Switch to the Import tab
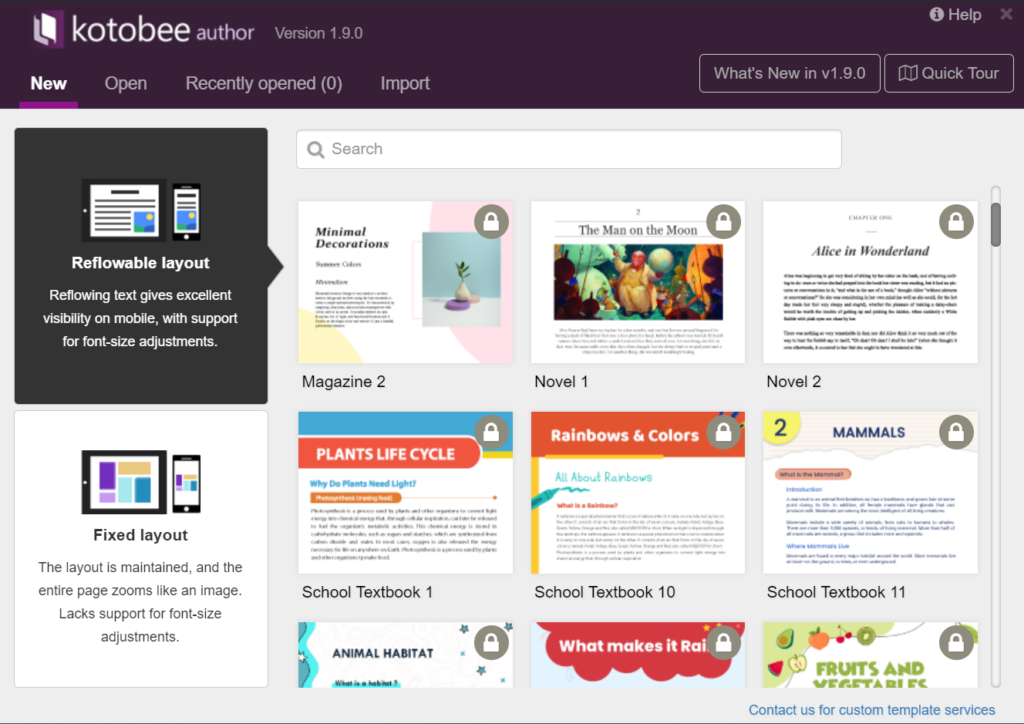This screenshot has height=724, width=1024. 405,84
